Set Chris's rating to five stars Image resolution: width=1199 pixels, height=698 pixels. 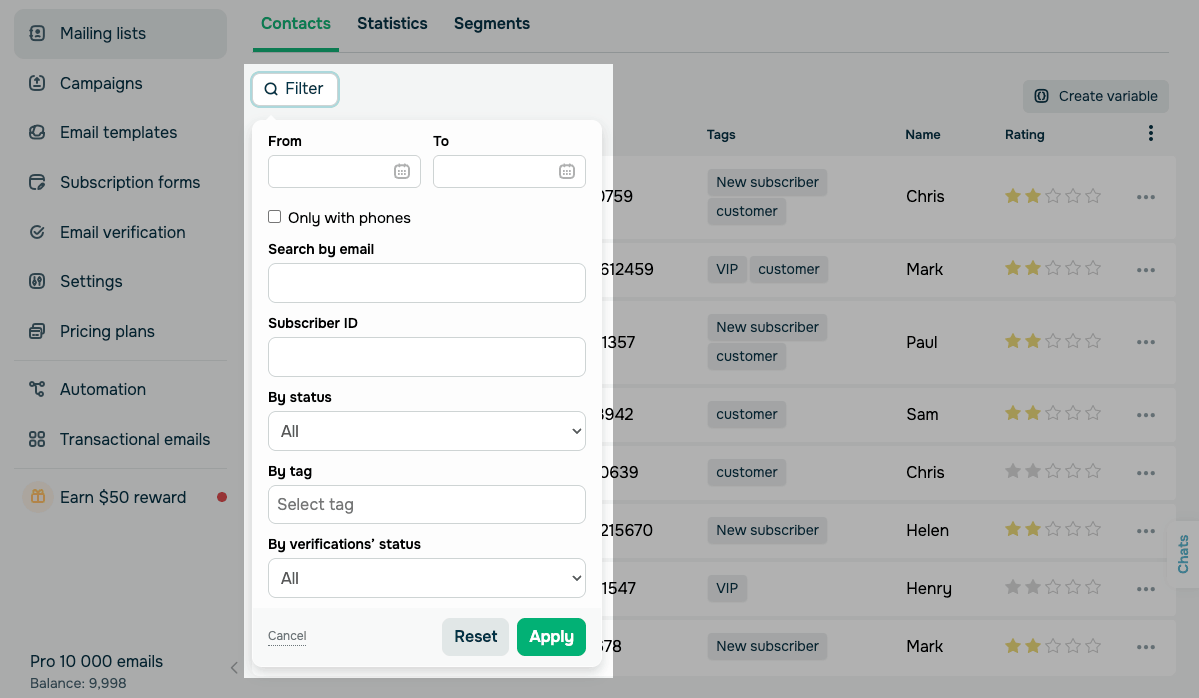point(1093,196)
